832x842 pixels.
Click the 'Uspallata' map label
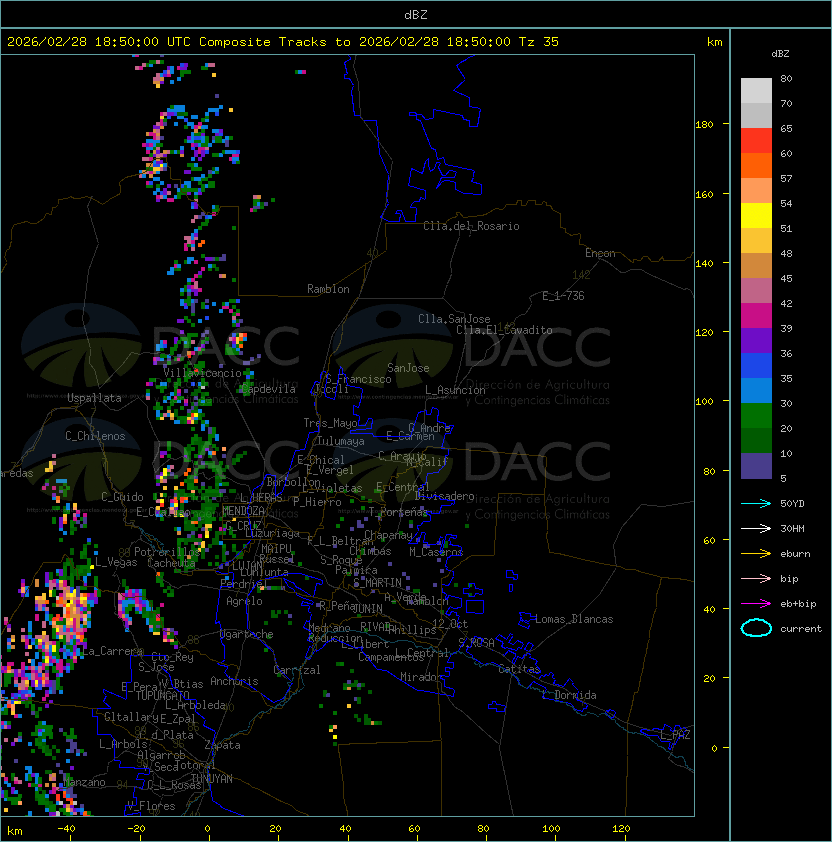(94, 398)
